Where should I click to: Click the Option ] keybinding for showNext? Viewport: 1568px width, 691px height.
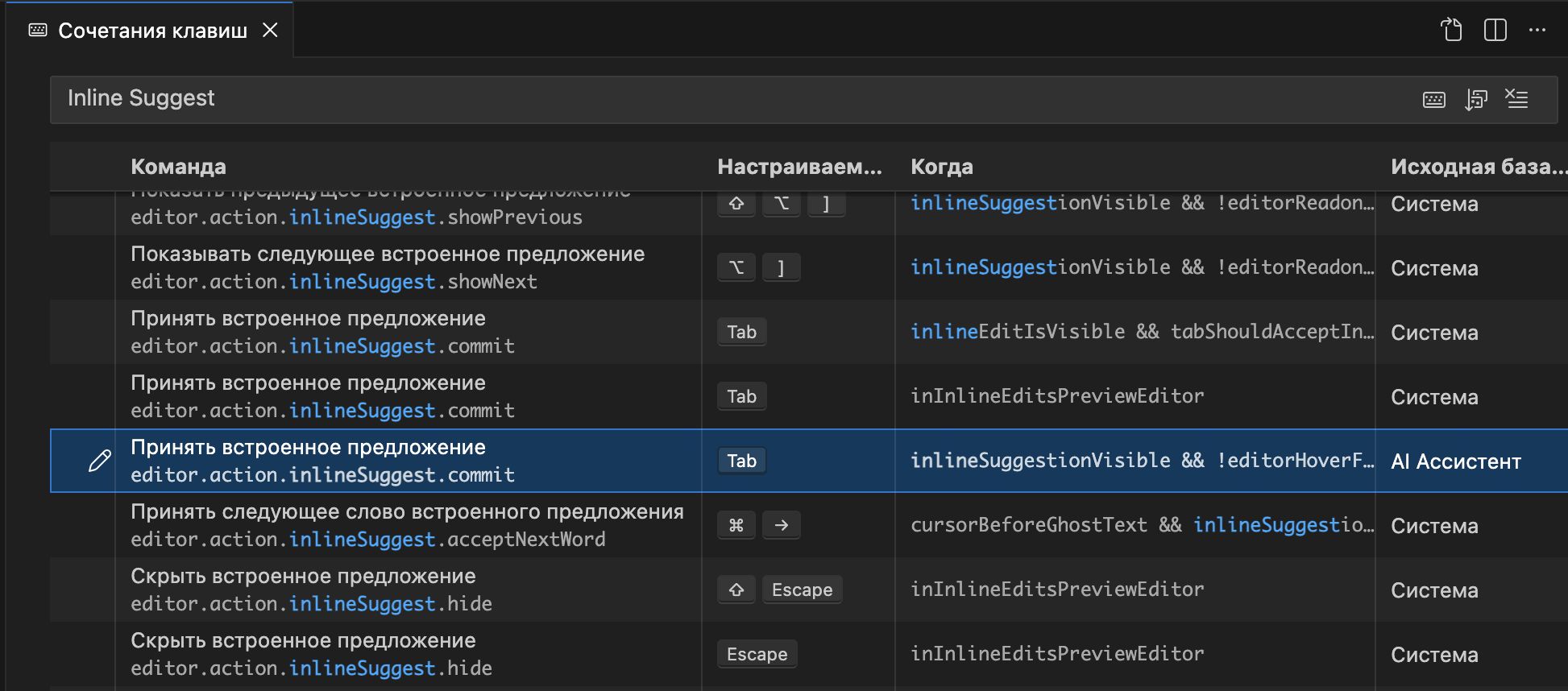tap(758, 267)
